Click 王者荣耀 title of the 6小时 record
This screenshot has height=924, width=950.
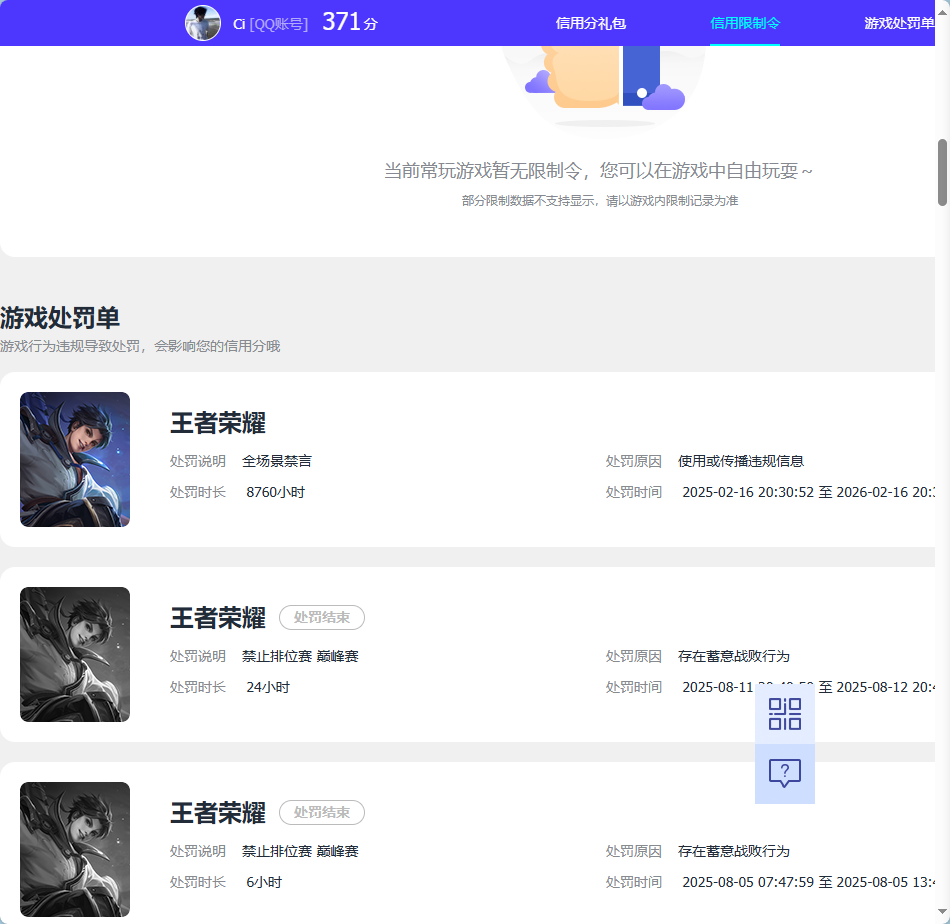coord(218,813)
